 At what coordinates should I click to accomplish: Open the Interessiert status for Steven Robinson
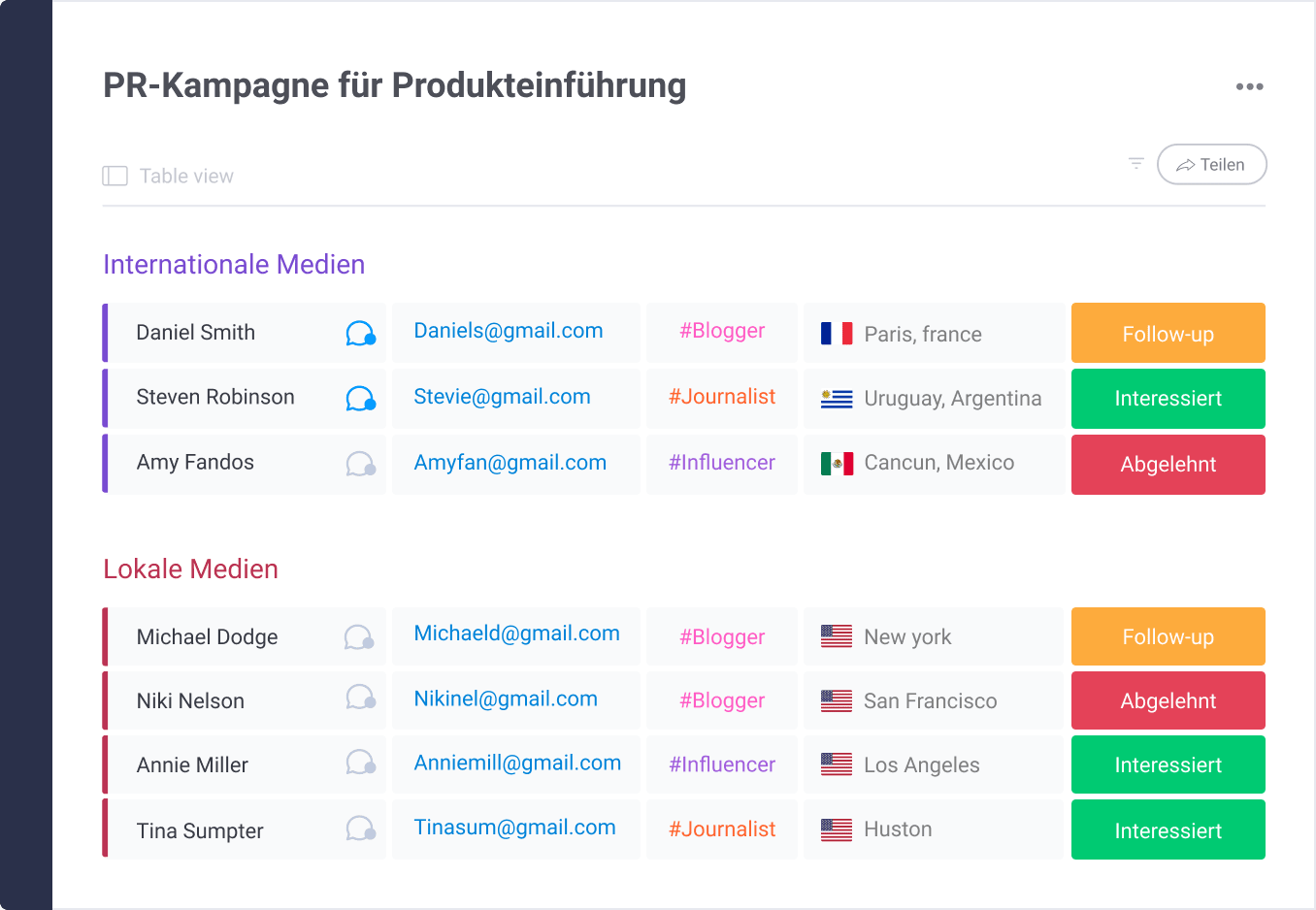(x=1168, y=399)
